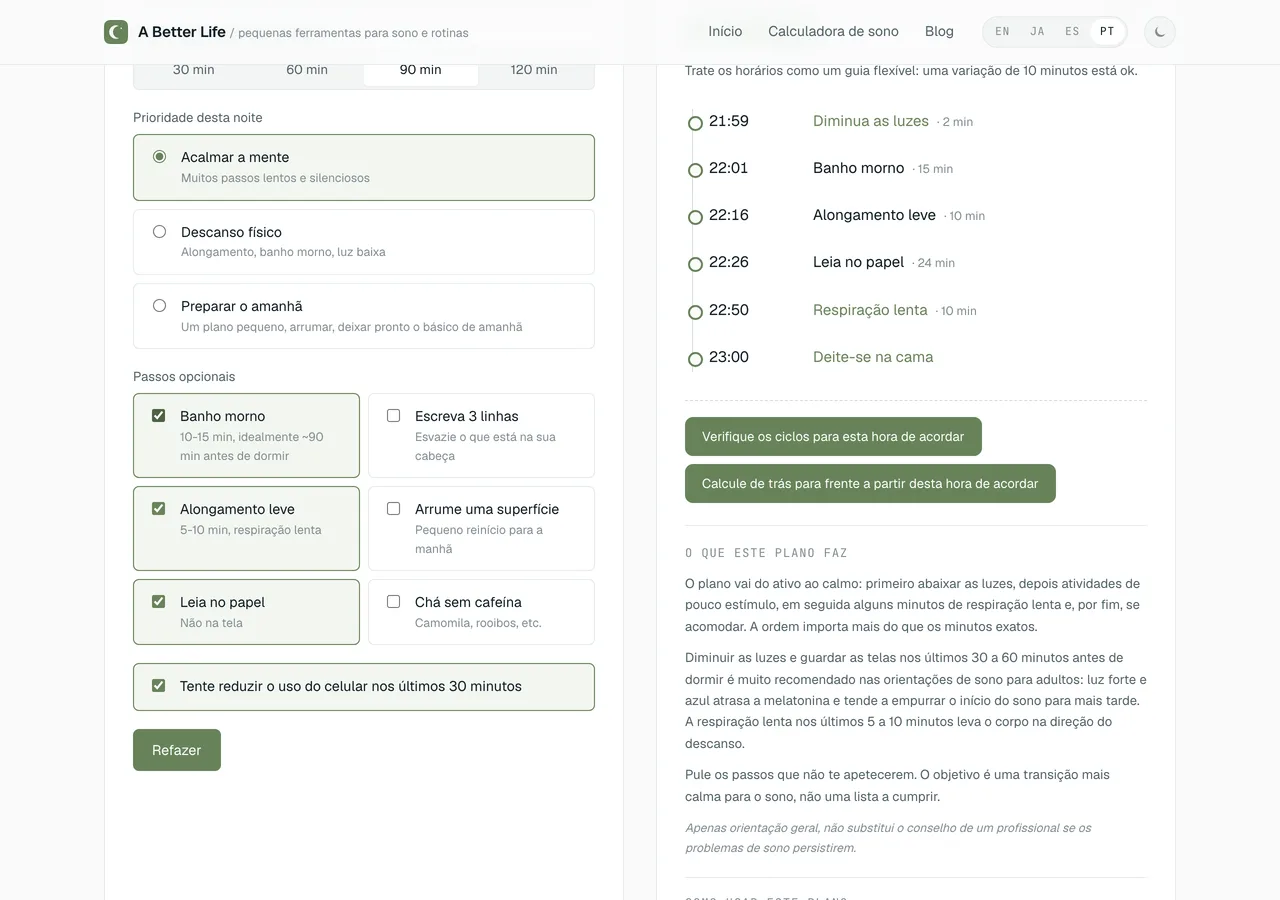Open the Início page
This screenshot has height=900, width=1280.
725,32
